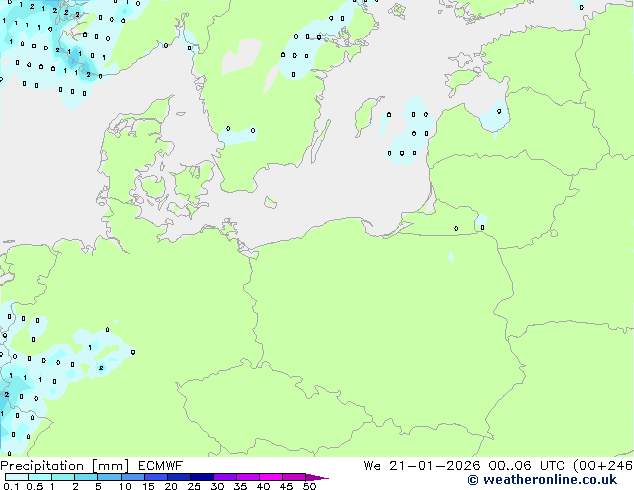Screen dimensions: 634x490
Task: Choose the 20 to 25 mm legend color
Action: point(178,477)
